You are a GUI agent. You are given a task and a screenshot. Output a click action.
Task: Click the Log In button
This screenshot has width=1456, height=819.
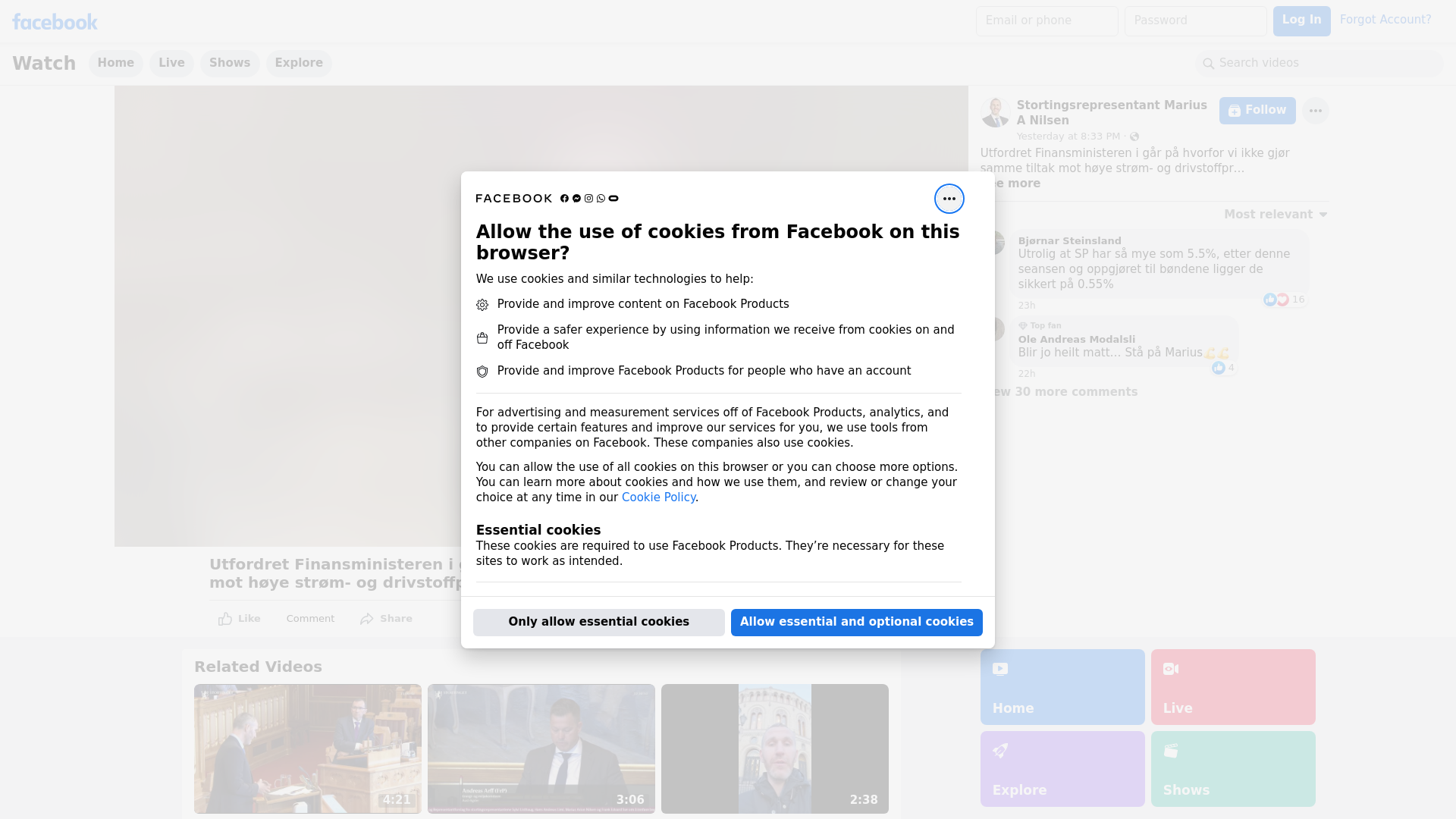[x=1301, y=20]
